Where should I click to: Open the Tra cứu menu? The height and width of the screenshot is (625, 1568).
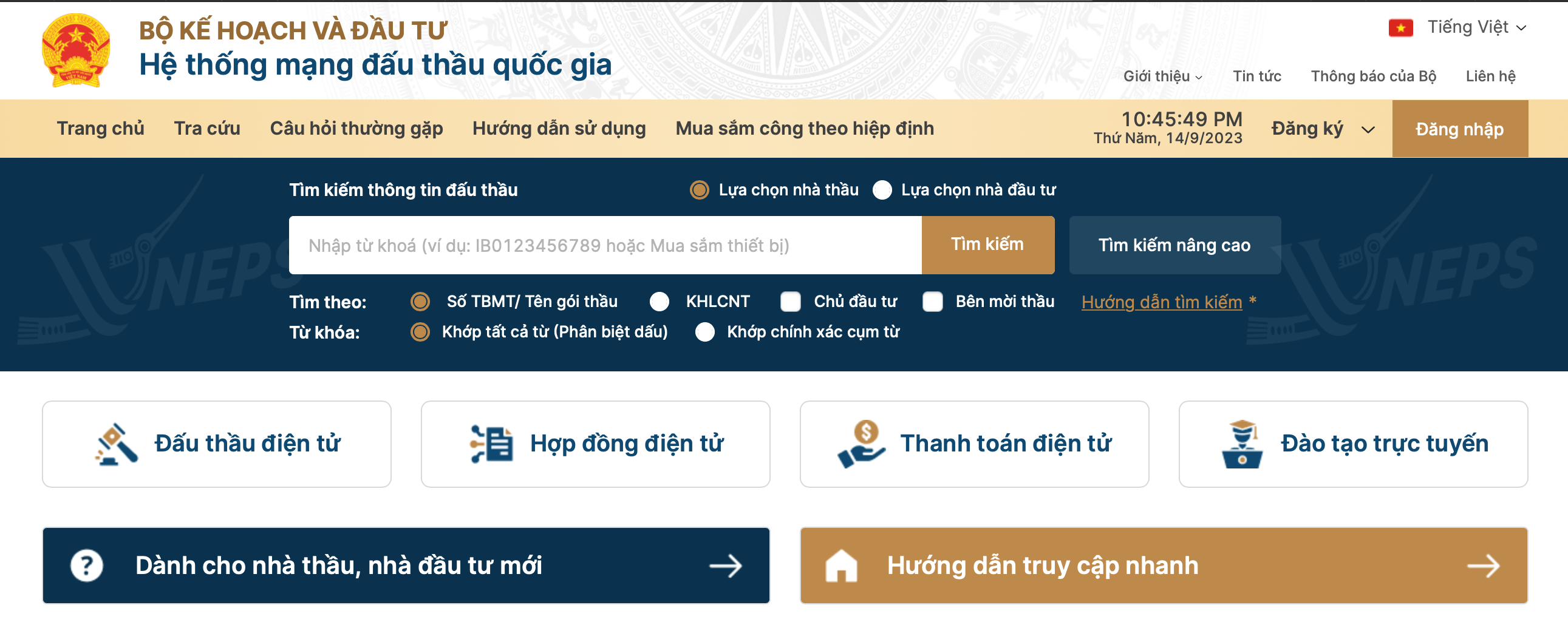point(206,128)
